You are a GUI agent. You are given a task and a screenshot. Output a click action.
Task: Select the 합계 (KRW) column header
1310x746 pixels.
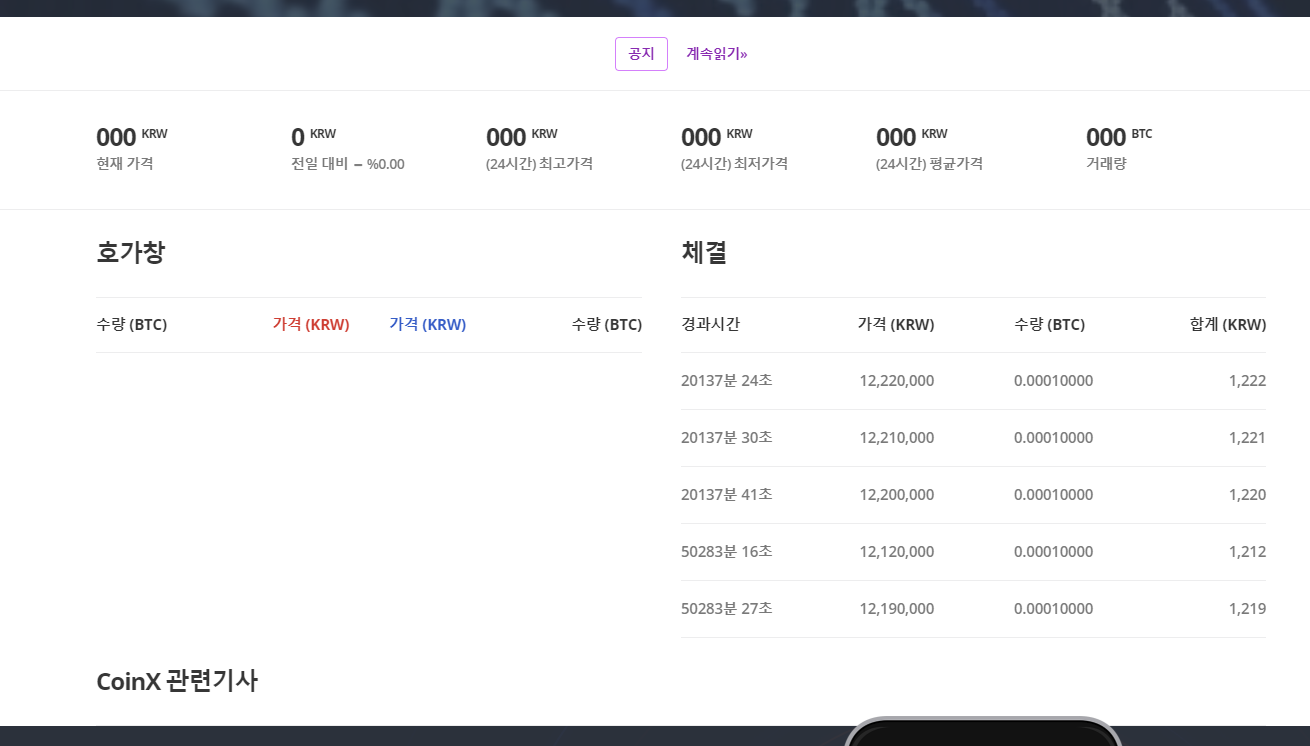tap(1227, 324)
